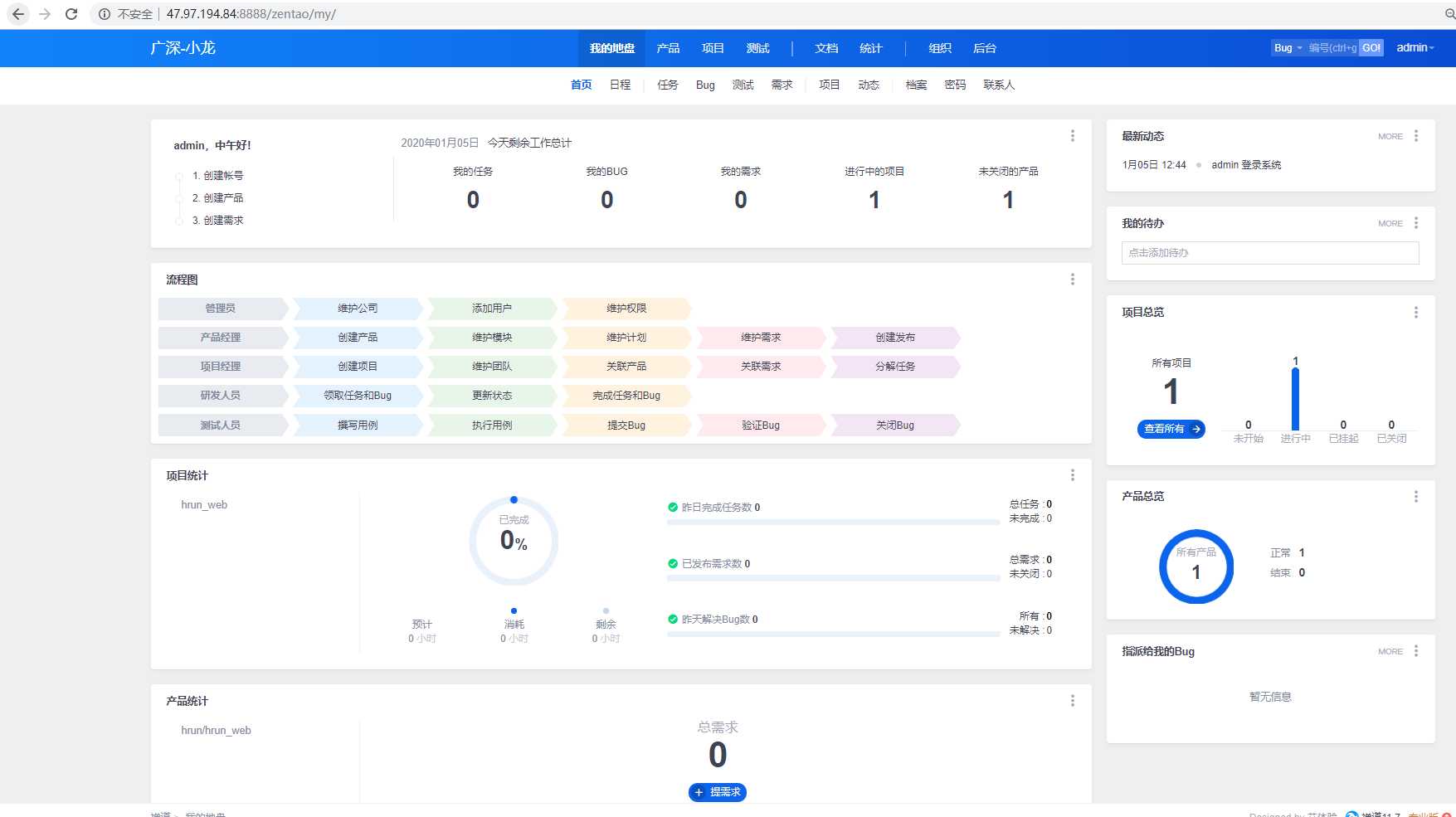Click MORE link in 最新动态 panel
The image size is (1456, 817).
[x=1390, y=136]
